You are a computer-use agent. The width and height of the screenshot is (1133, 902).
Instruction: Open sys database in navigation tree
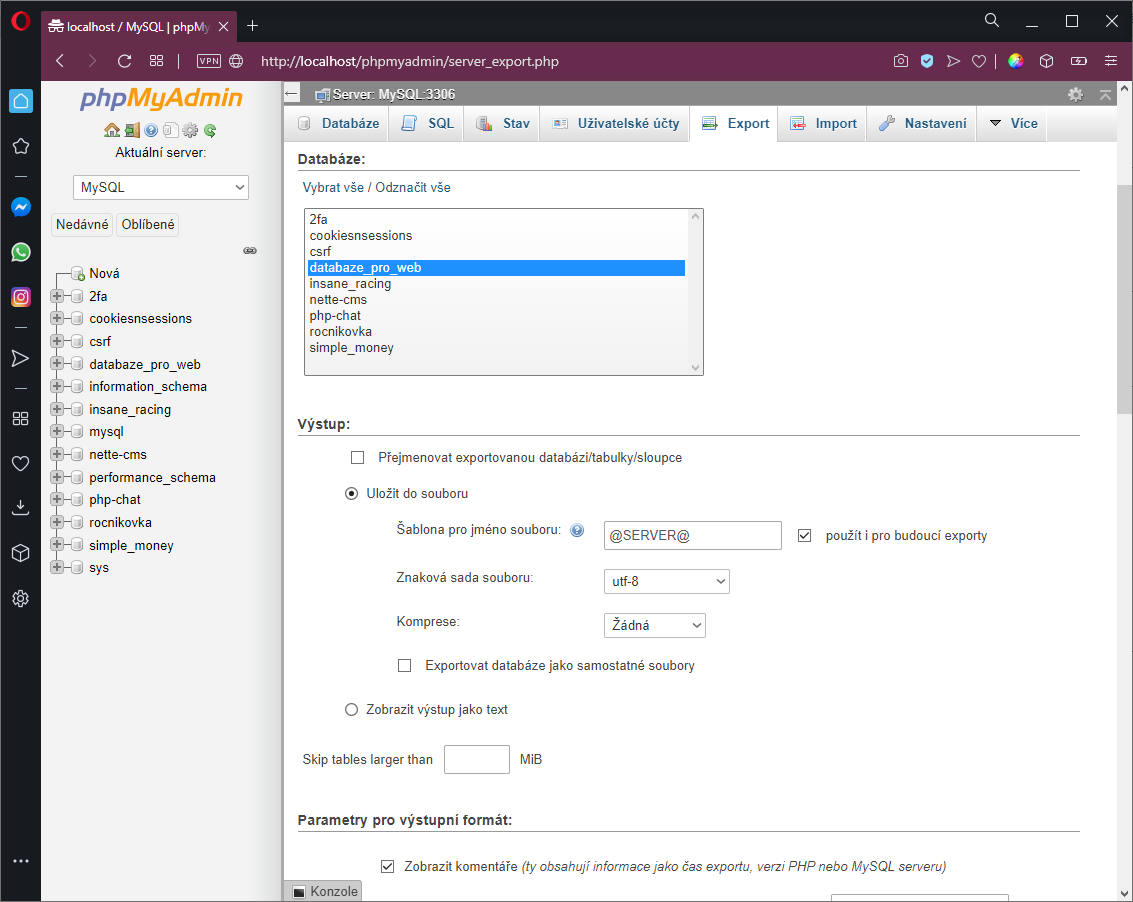pyautogui.click(x=99, y=567)
